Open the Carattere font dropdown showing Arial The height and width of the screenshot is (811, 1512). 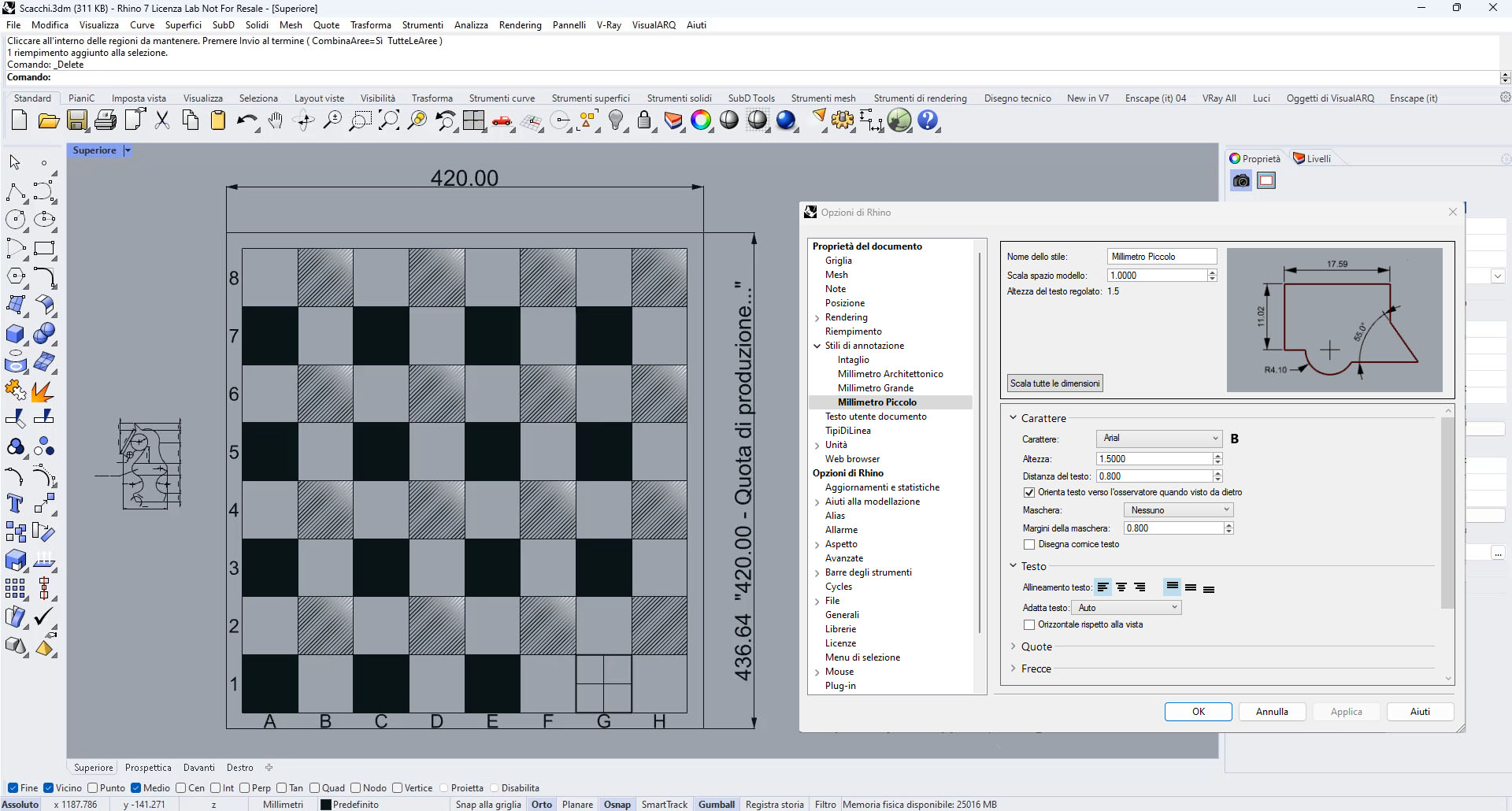[x=1158, y=439]
